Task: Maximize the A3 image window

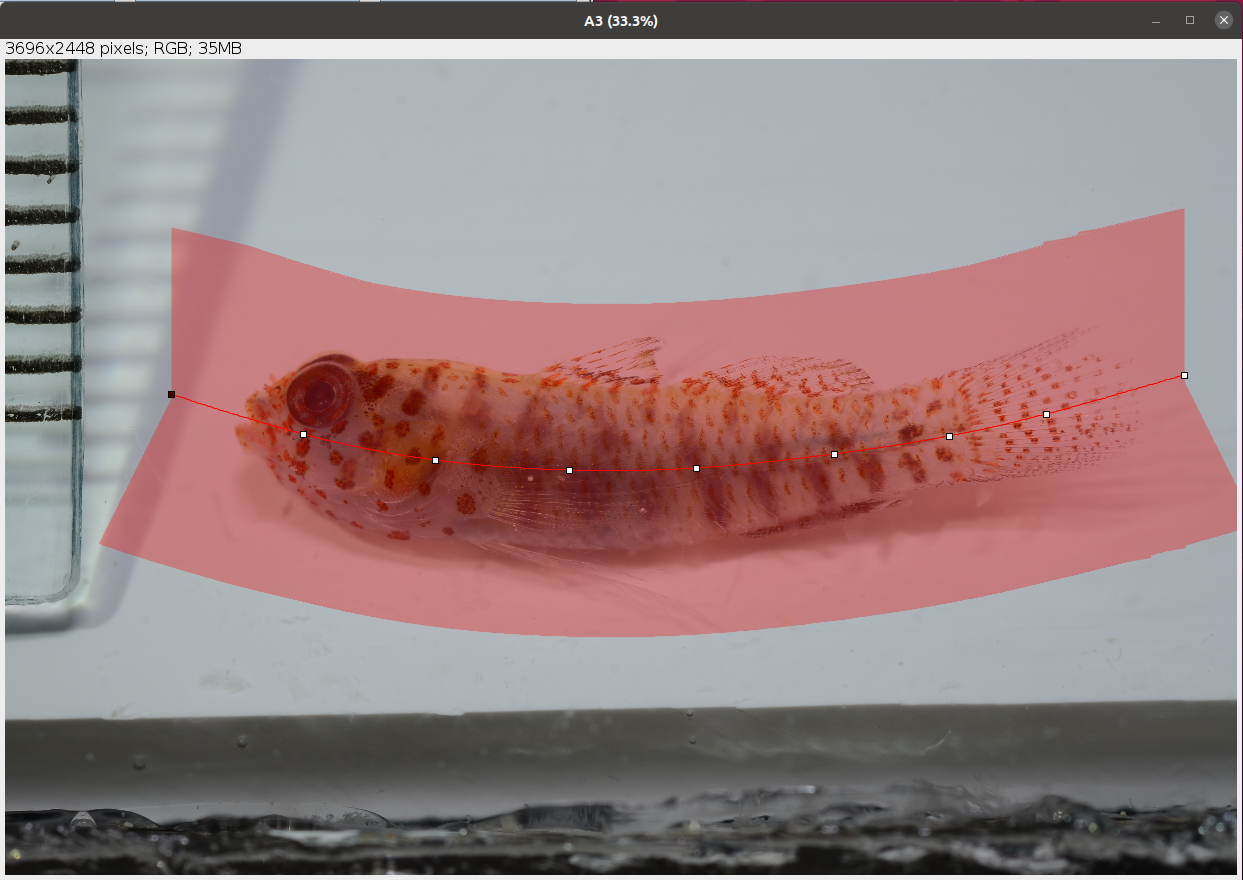Action: click(x=1190, y=20)
